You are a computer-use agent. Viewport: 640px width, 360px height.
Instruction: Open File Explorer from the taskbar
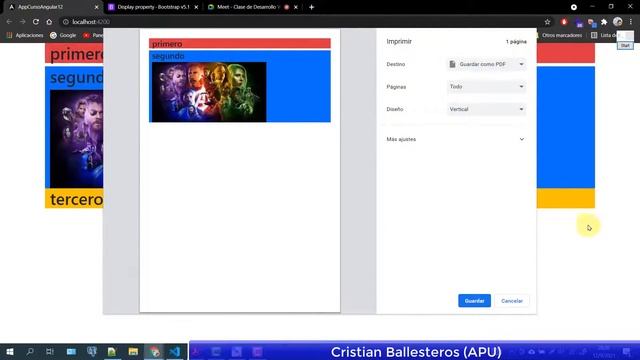click(x=133, y=351)
